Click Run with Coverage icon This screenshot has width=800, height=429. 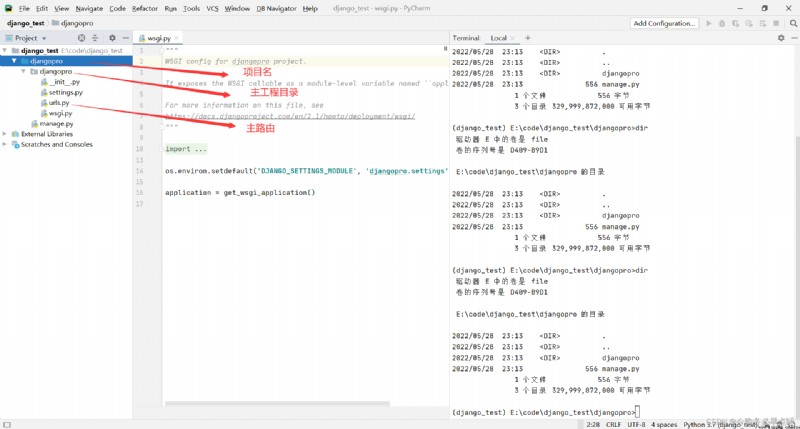pos(735,23)
